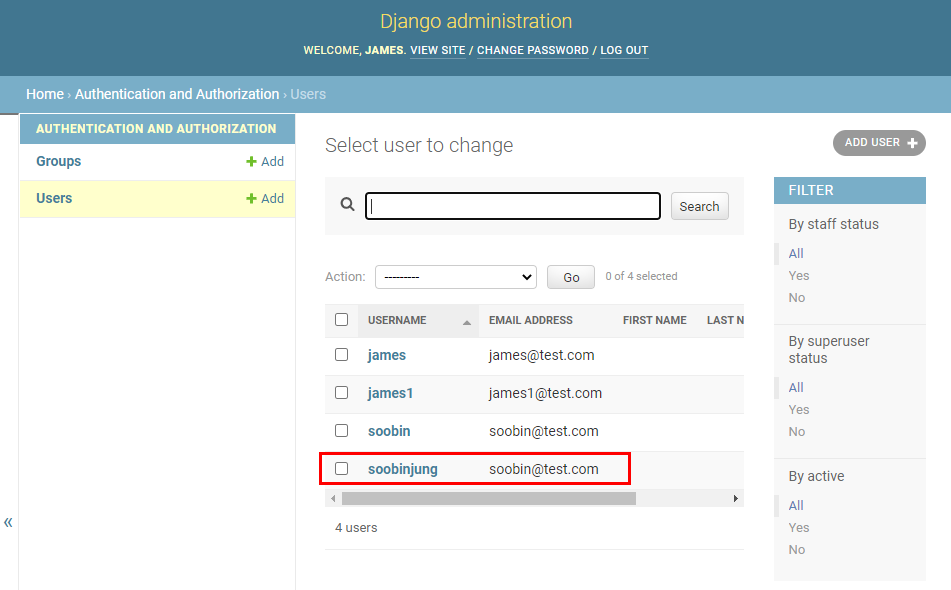Click the table scrollbar right arrow

click(x=736, y=498)
